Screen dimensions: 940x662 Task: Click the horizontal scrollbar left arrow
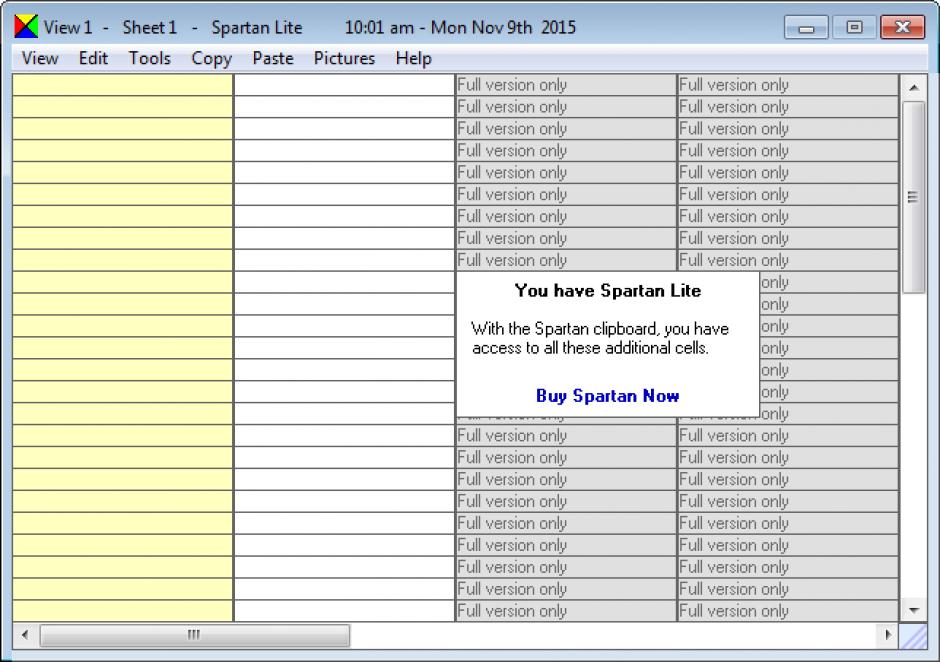[x=25, y=634]
